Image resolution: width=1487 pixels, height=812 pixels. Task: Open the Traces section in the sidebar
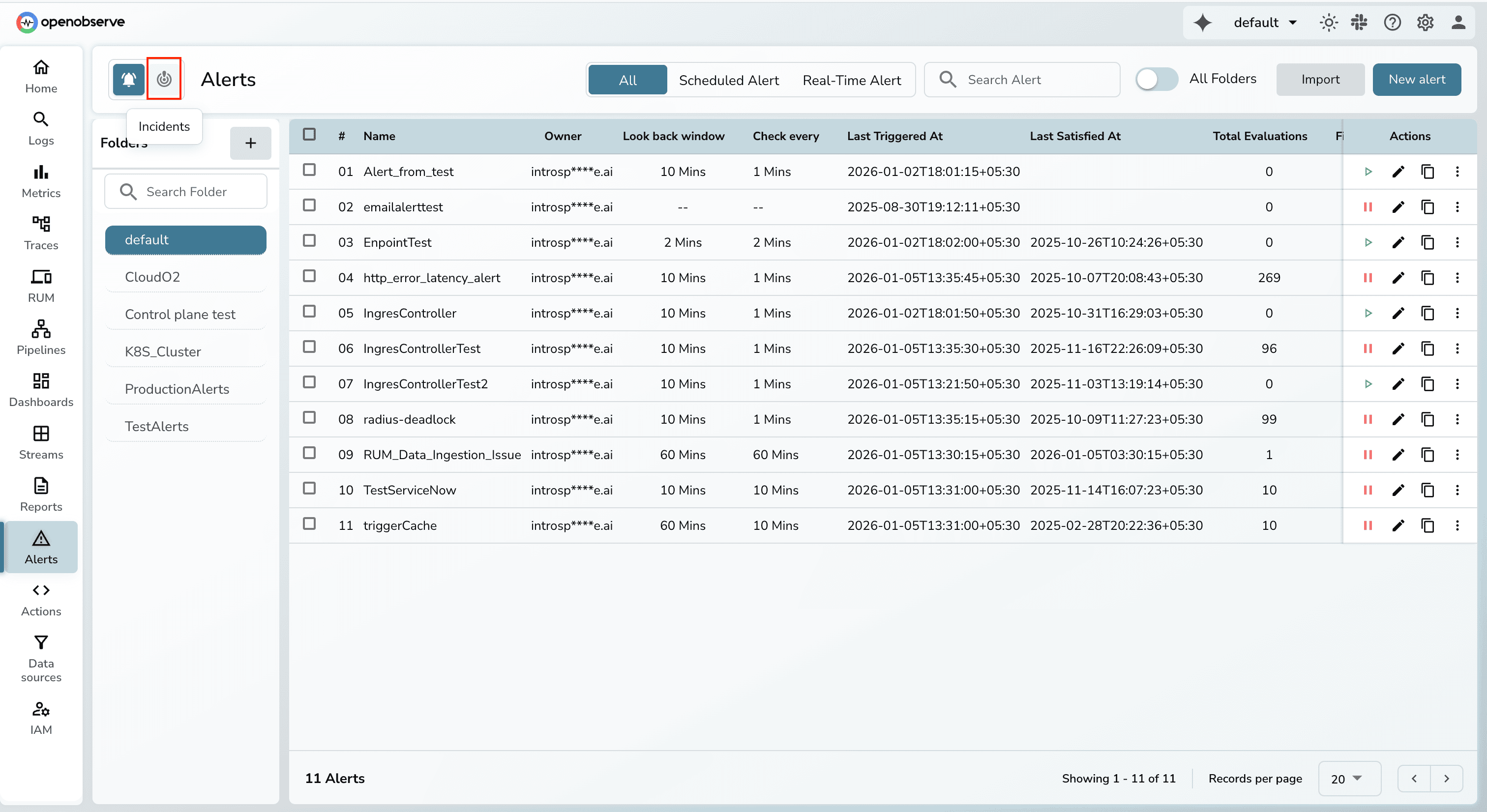click(x=40, y=232)
